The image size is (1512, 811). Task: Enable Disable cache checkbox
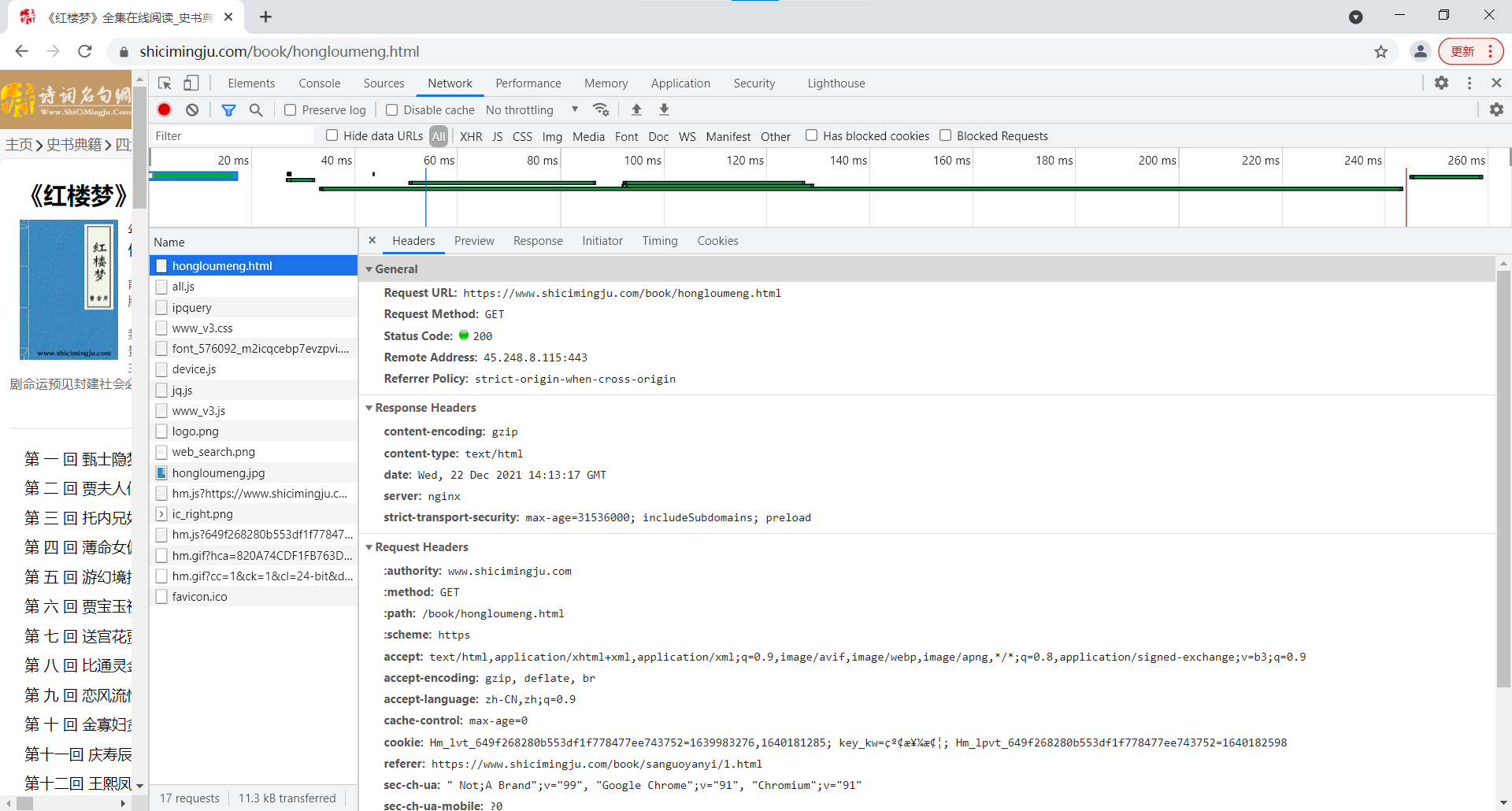(x=392, y=110)
